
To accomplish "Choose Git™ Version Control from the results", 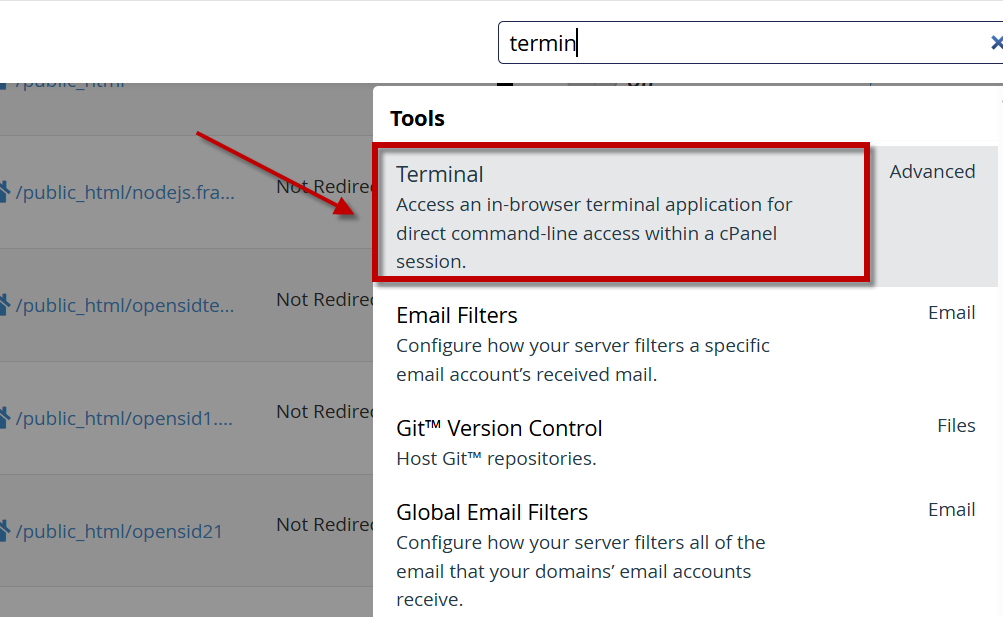I will 499,428.
